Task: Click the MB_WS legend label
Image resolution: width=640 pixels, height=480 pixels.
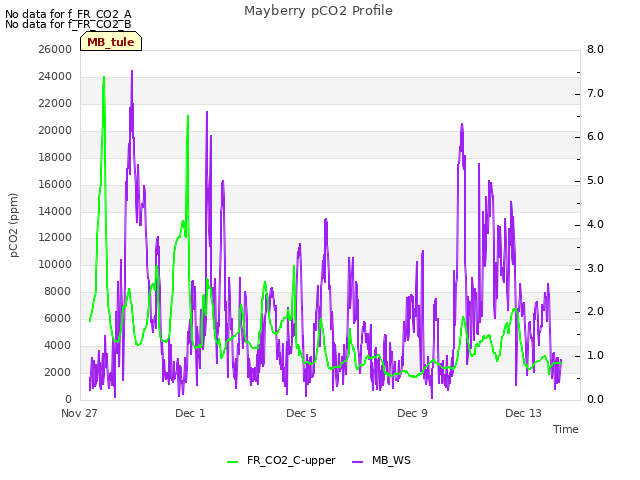Action: tap(391, 460)
